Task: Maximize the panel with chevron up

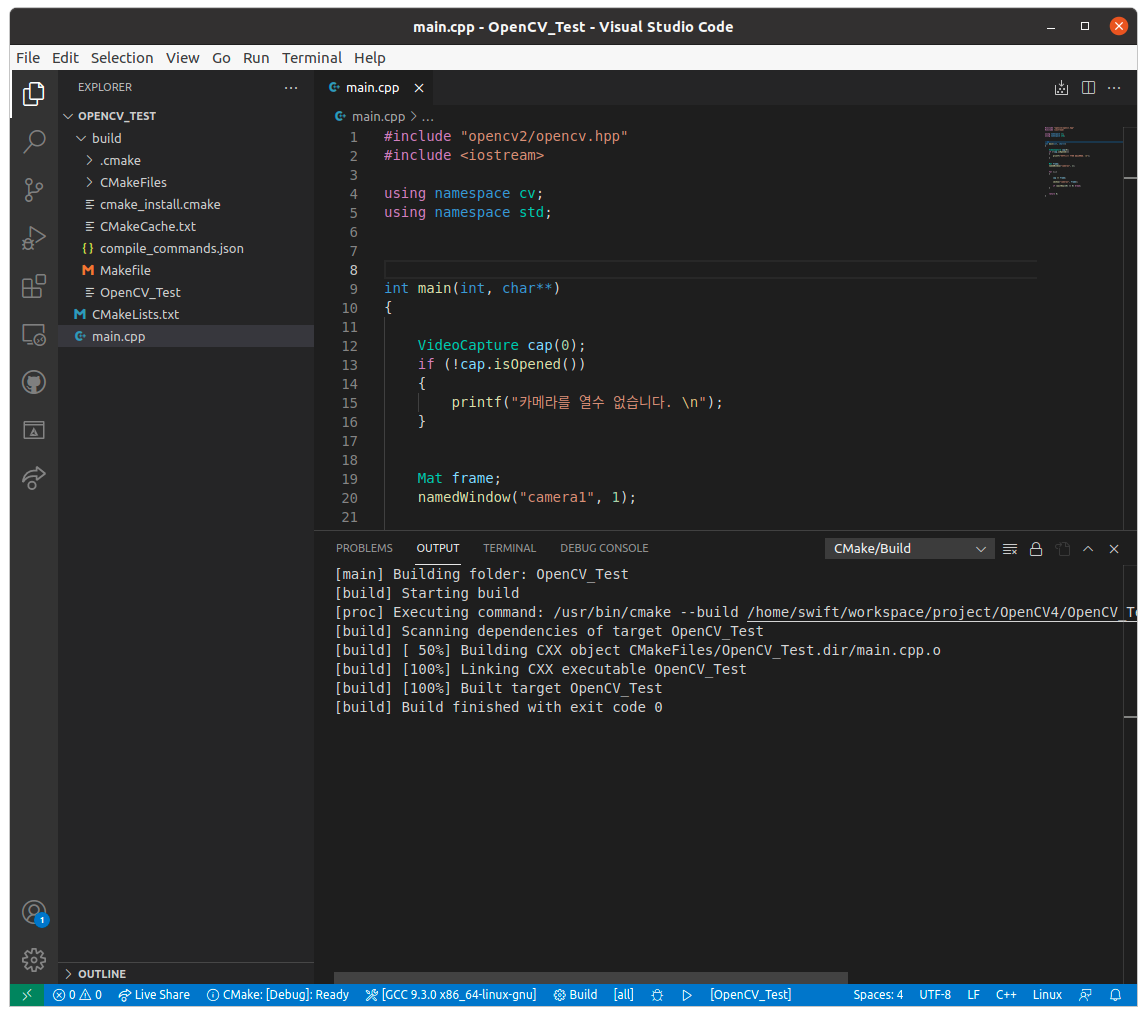Action: pyautogui.click(x=1088, y=549)
